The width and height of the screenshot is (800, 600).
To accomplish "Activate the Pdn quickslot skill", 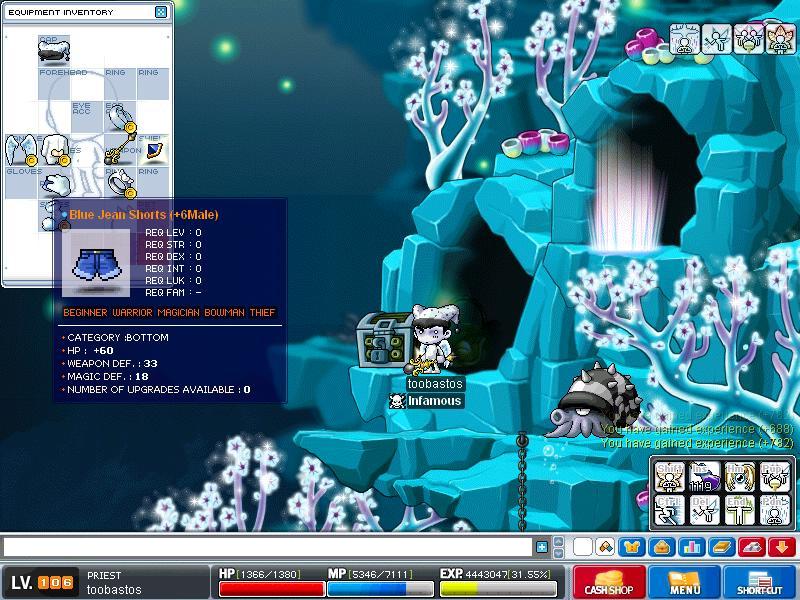I will [774, 510].
